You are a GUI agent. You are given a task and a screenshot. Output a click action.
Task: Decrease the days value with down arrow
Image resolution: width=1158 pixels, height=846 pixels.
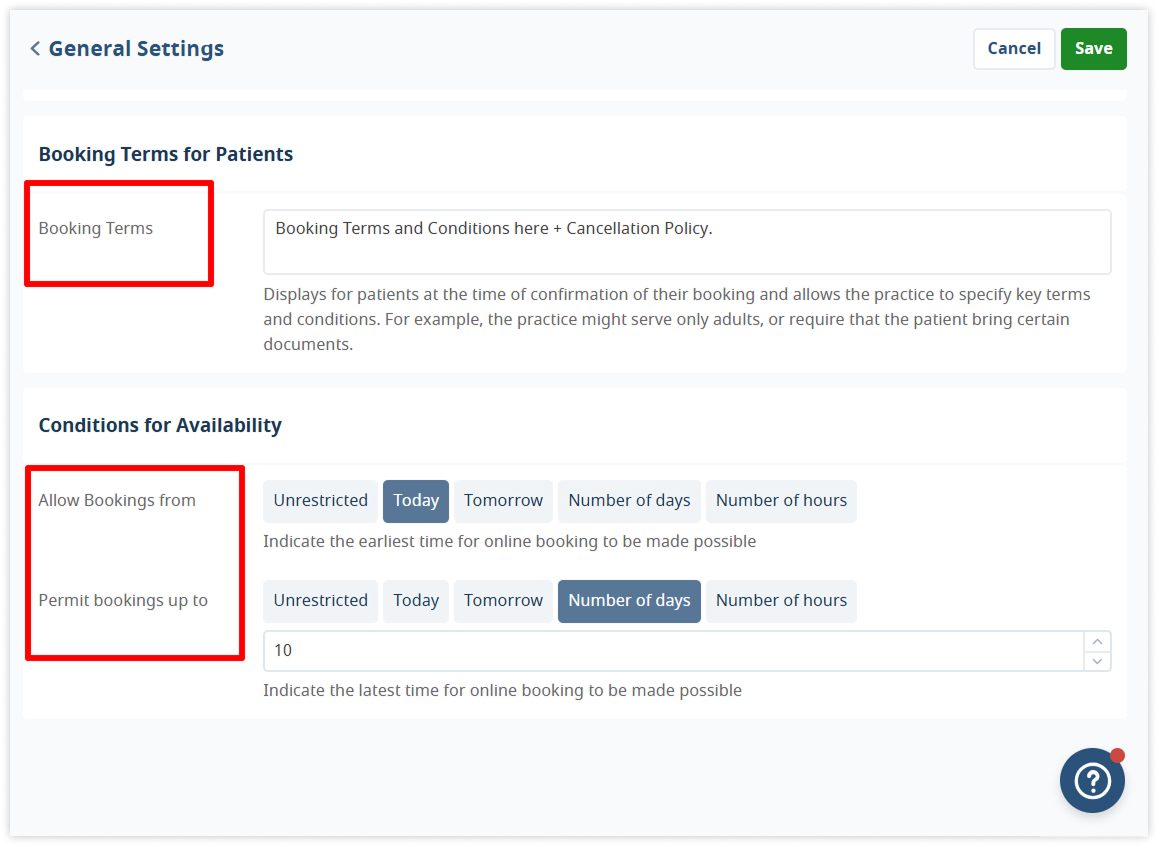[1097, 661]
